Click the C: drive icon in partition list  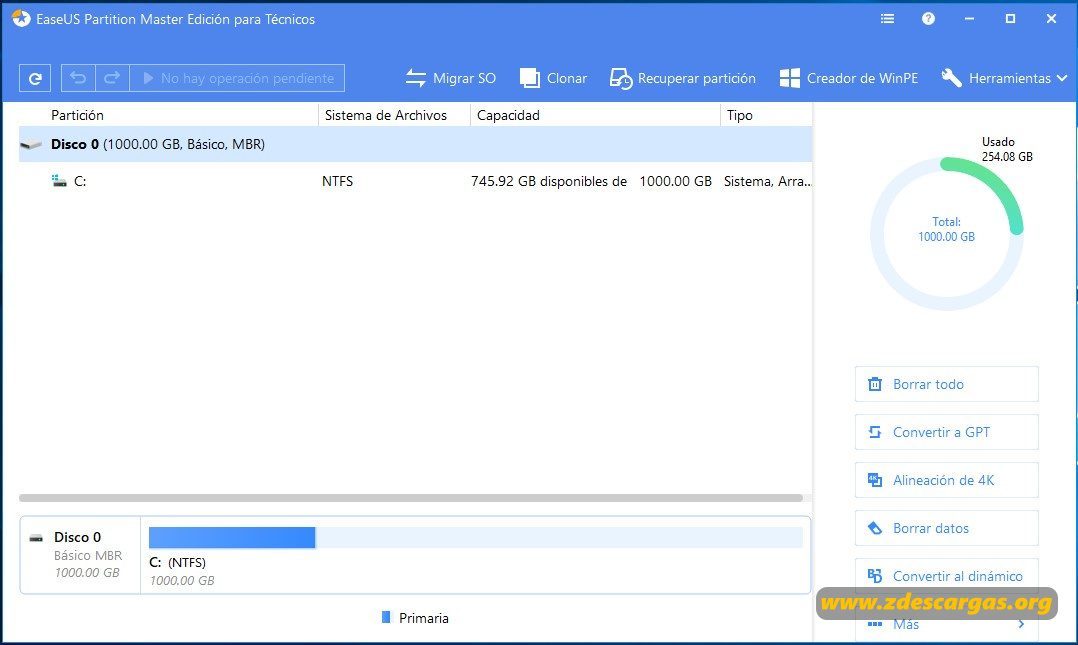click(x=59, y=182)
